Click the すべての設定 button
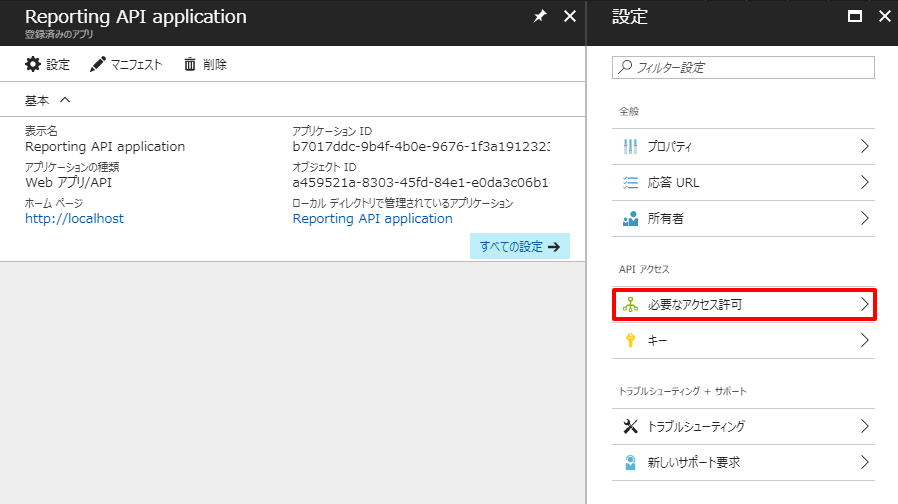Viewport: 898px width, 504px height. [520, 246]
